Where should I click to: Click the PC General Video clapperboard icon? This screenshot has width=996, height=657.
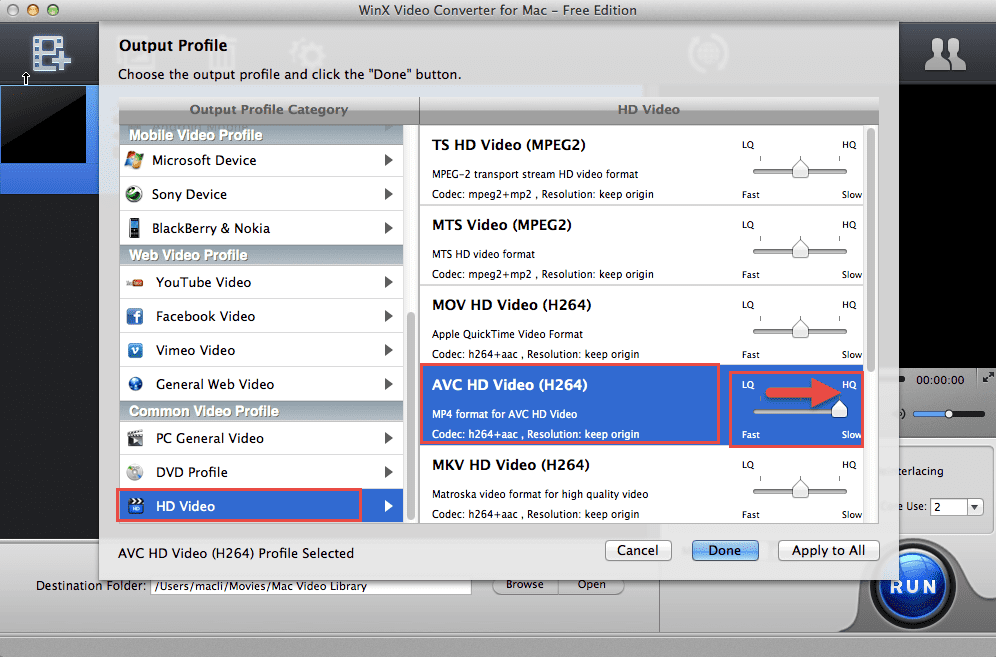coord(135,438)
